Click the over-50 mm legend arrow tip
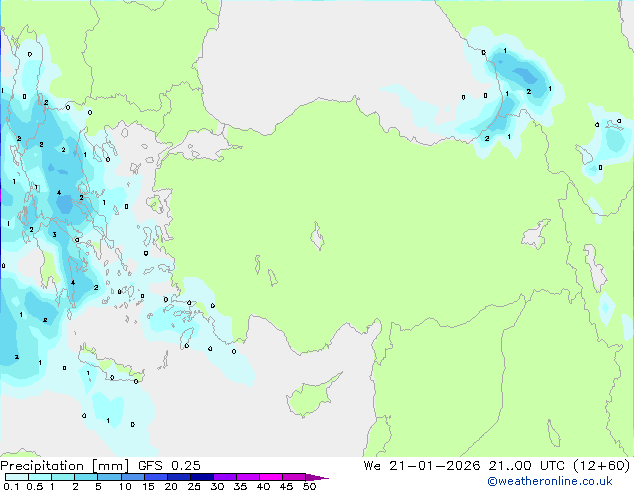 317,477
